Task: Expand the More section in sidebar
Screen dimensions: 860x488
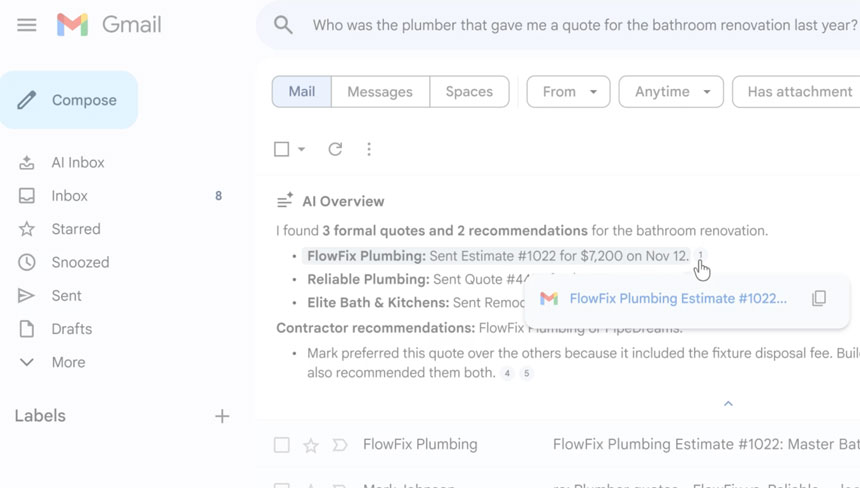Action: (x=68, y=362)
